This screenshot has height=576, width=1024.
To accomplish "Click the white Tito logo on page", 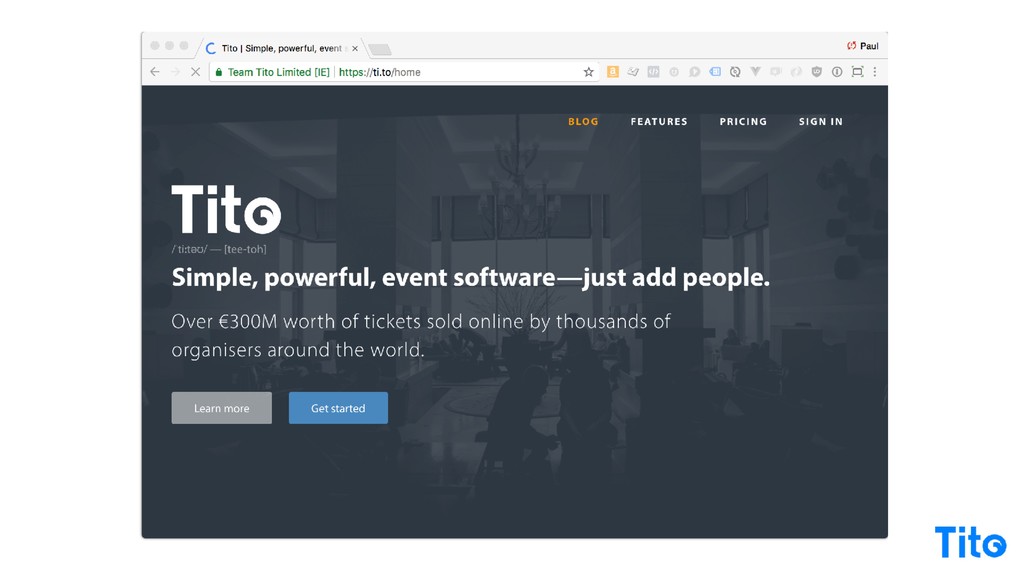I will (226, 208).
